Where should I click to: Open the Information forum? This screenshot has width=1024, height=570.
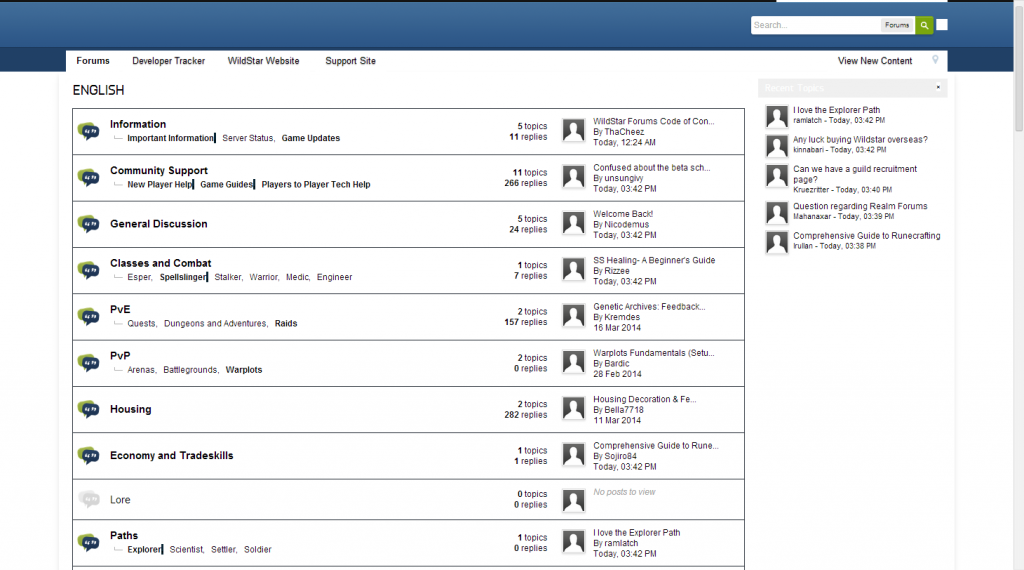[x=138, y=124]
